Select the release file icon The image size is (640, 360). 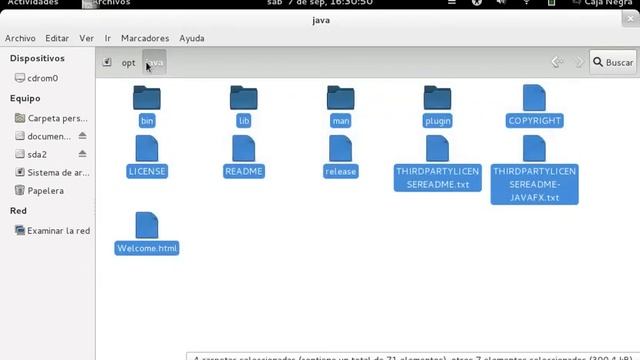pyautogui.click(x=340, y=149)
